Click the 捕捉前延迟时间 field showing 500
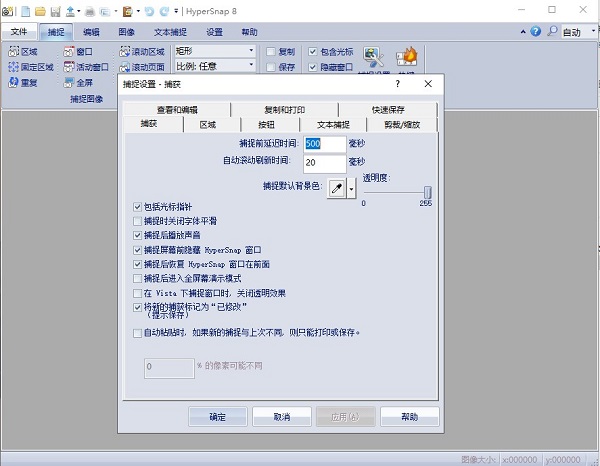 click(x=325, y=144)
